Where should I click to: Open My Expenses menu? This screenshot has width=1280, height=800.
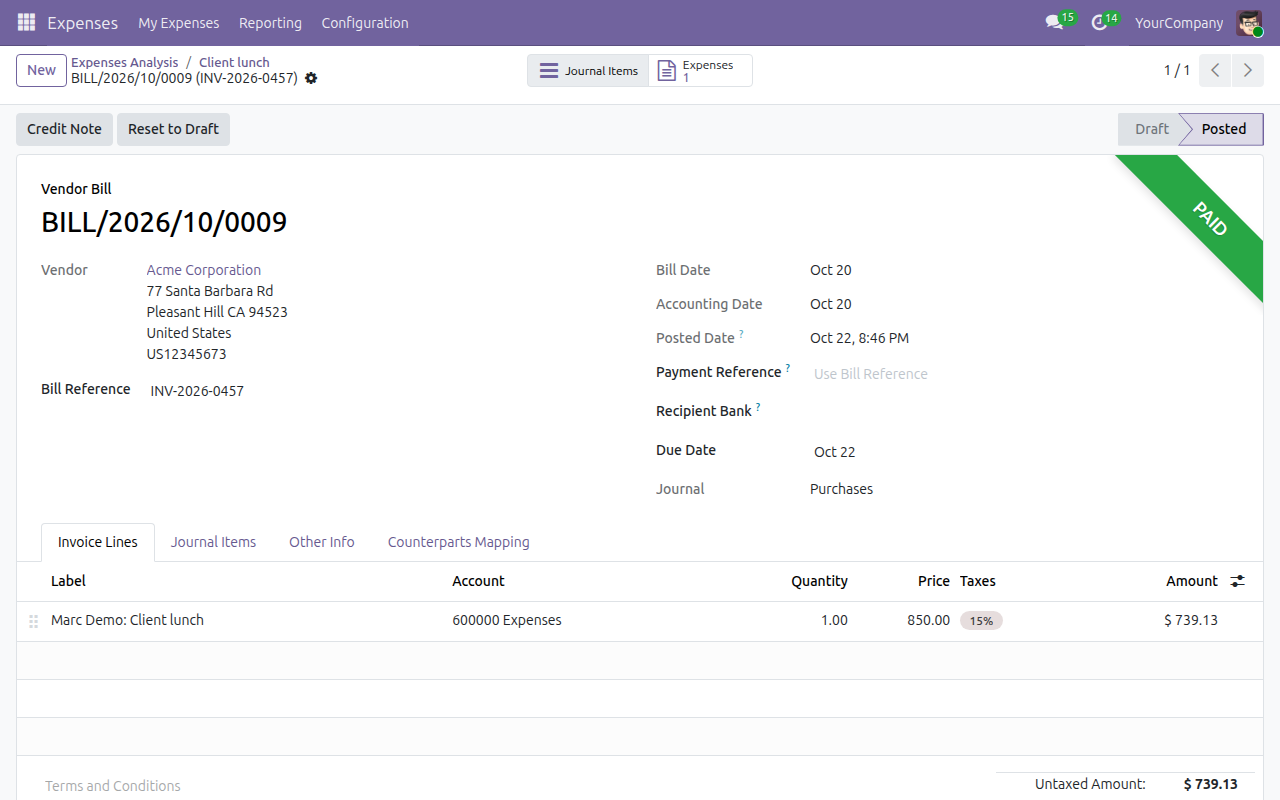tap(178, 22)
